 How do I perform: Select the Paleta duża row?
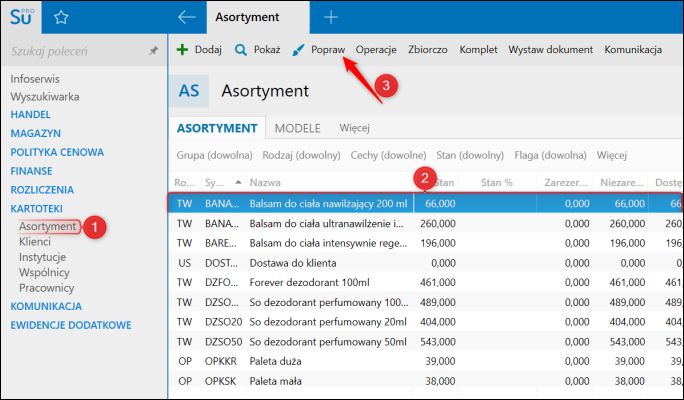426,361
